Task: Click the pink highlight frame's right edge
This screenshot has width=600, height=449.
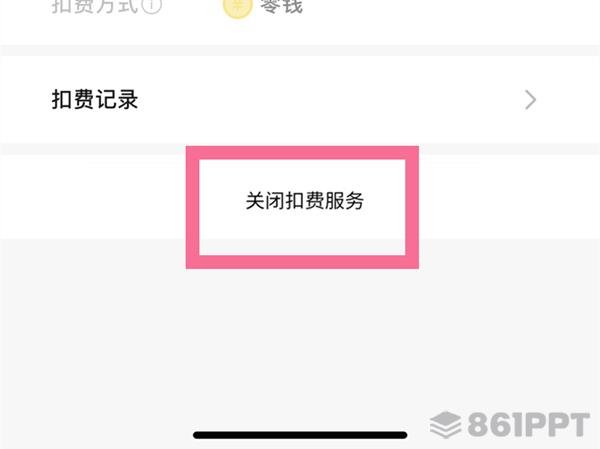Action: [x=412, y=207]
